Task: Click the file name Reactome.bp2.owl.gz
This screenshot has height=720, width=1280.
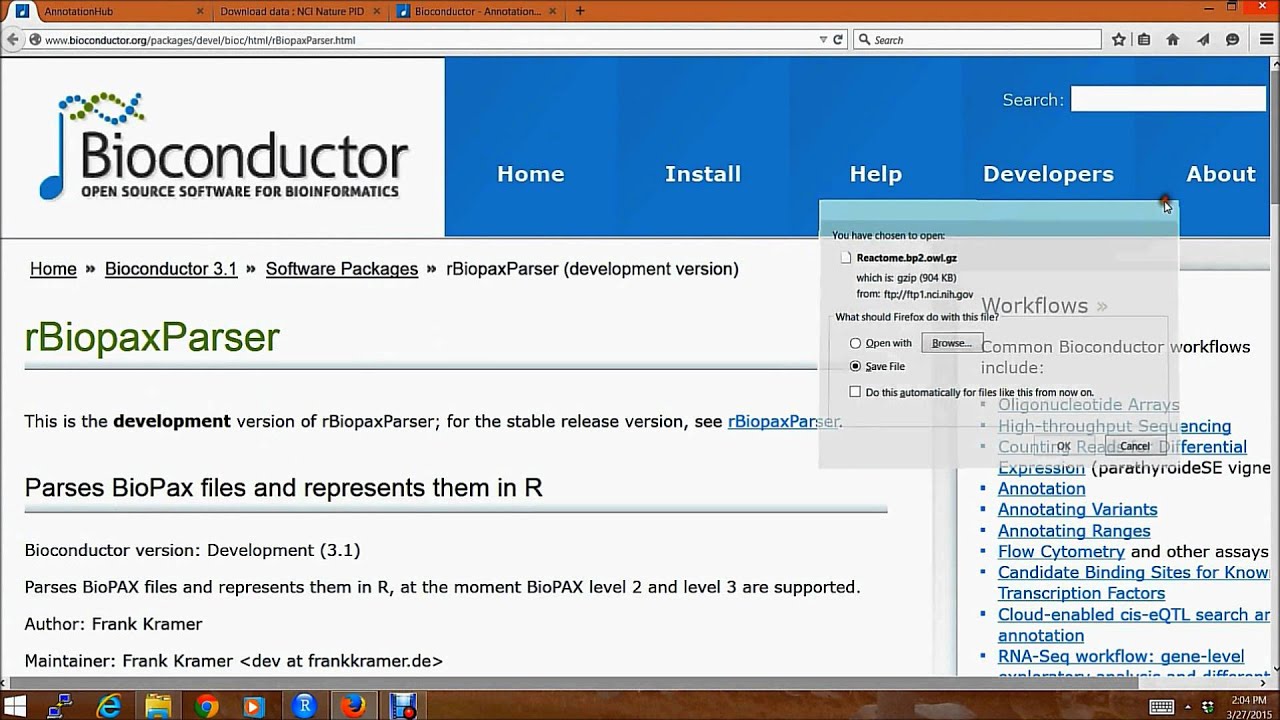Action: (x=906, y=258)
